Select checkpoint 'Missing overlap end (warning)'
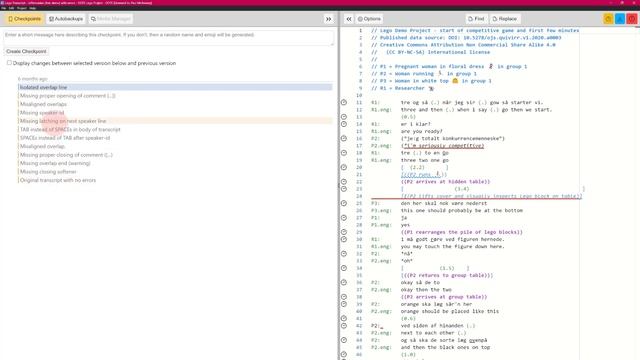This screenshot has width=640, height=360. [175, 163]
